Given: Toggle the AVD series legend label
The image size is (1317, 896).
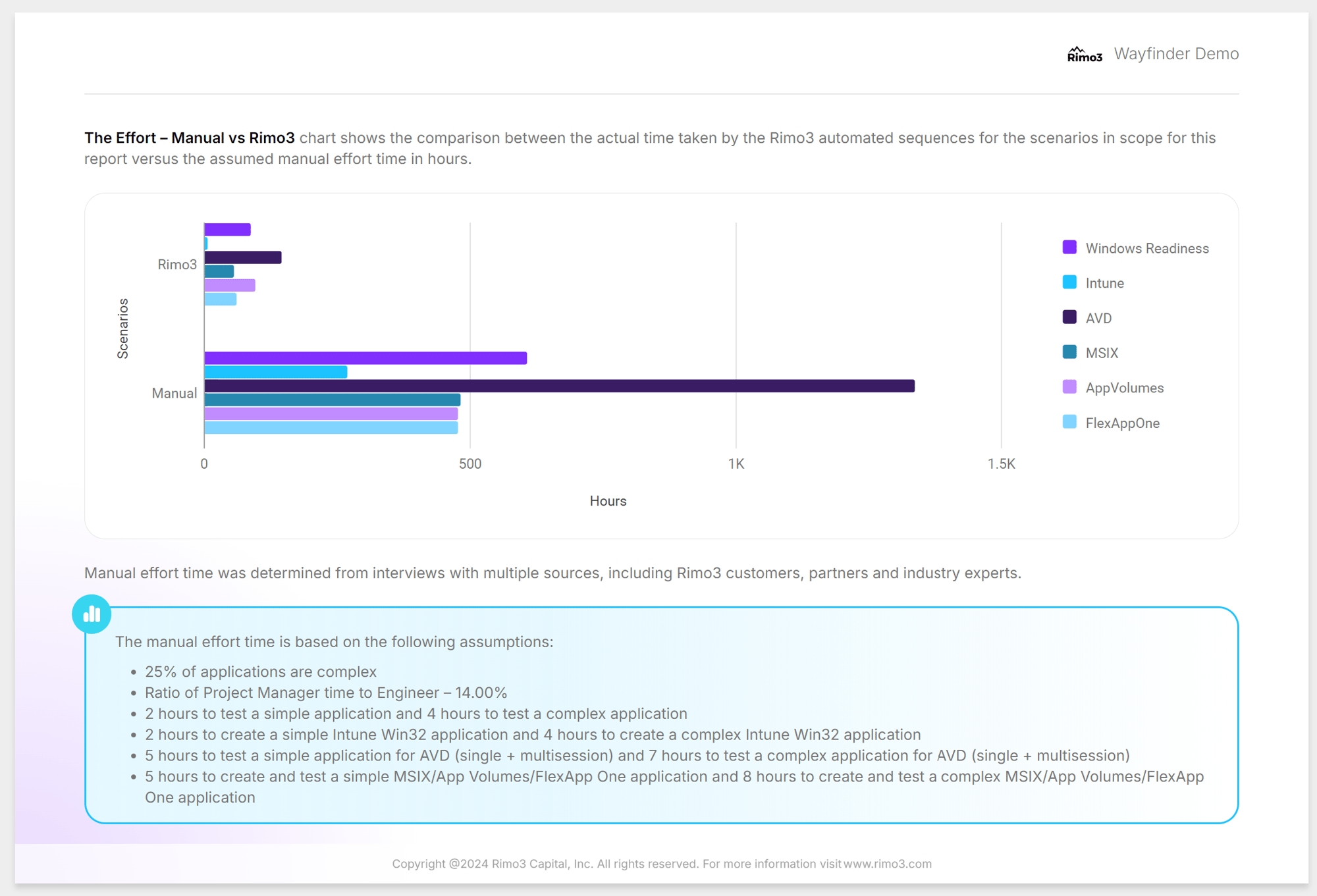Looking at the screenshot, I should click(x=1098, y=318).
